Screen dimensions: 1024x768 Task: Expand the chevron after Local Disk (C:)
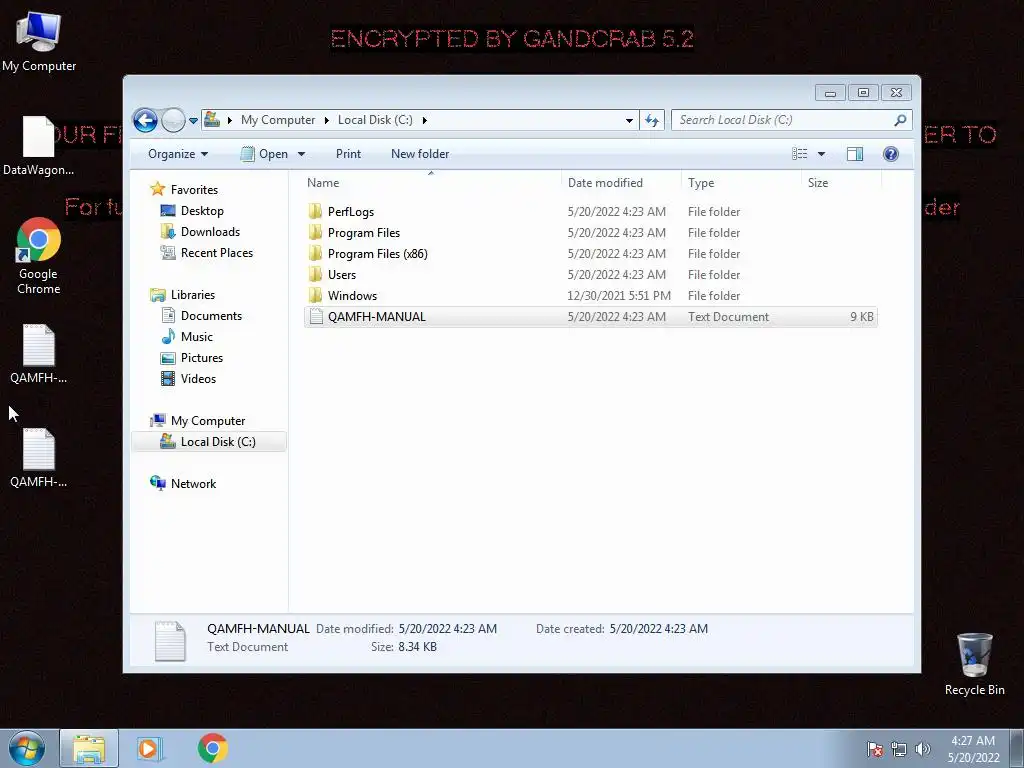pos(424,120)
